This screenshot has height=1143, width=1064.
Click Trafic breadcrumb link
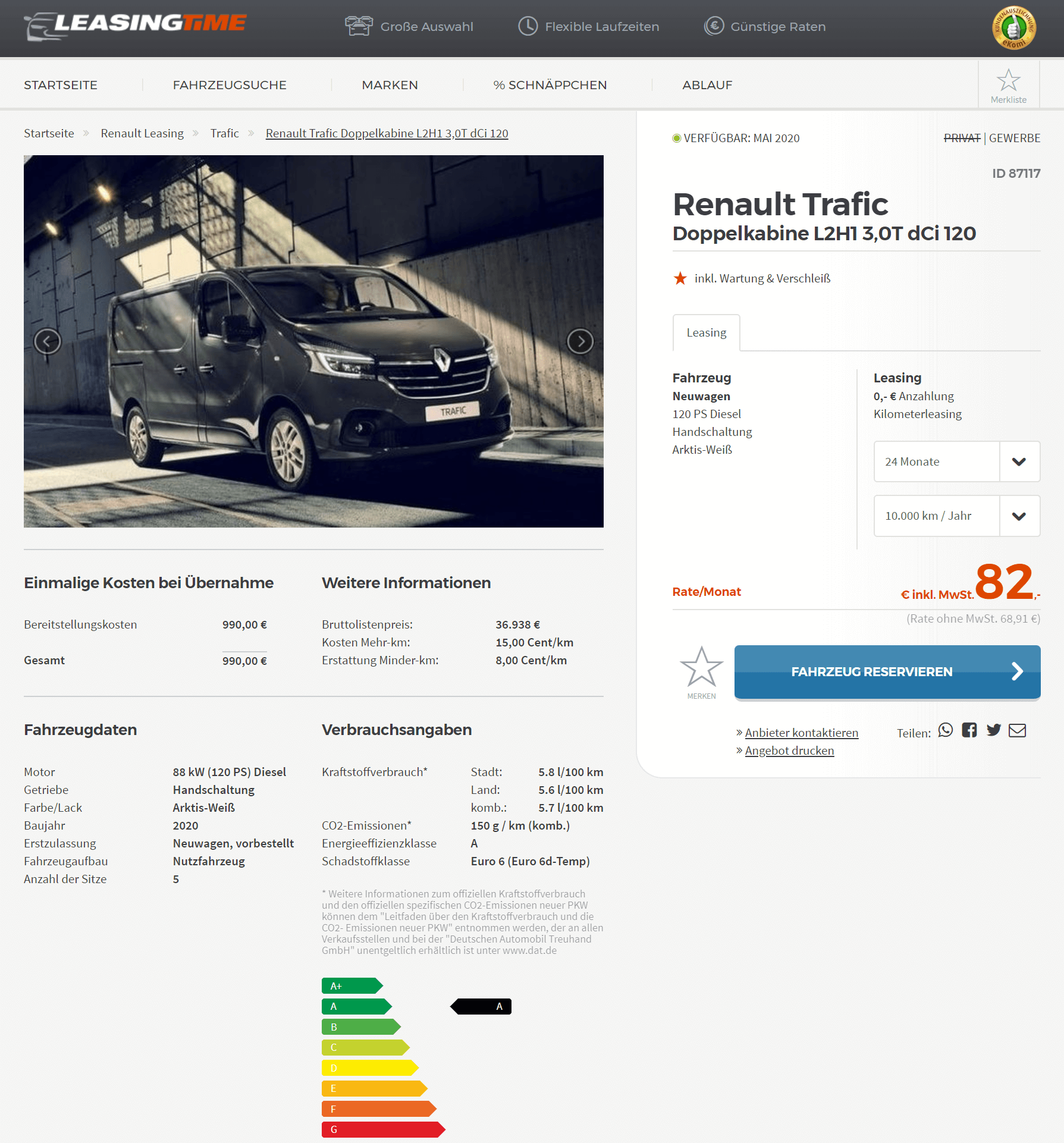[224, 133]
